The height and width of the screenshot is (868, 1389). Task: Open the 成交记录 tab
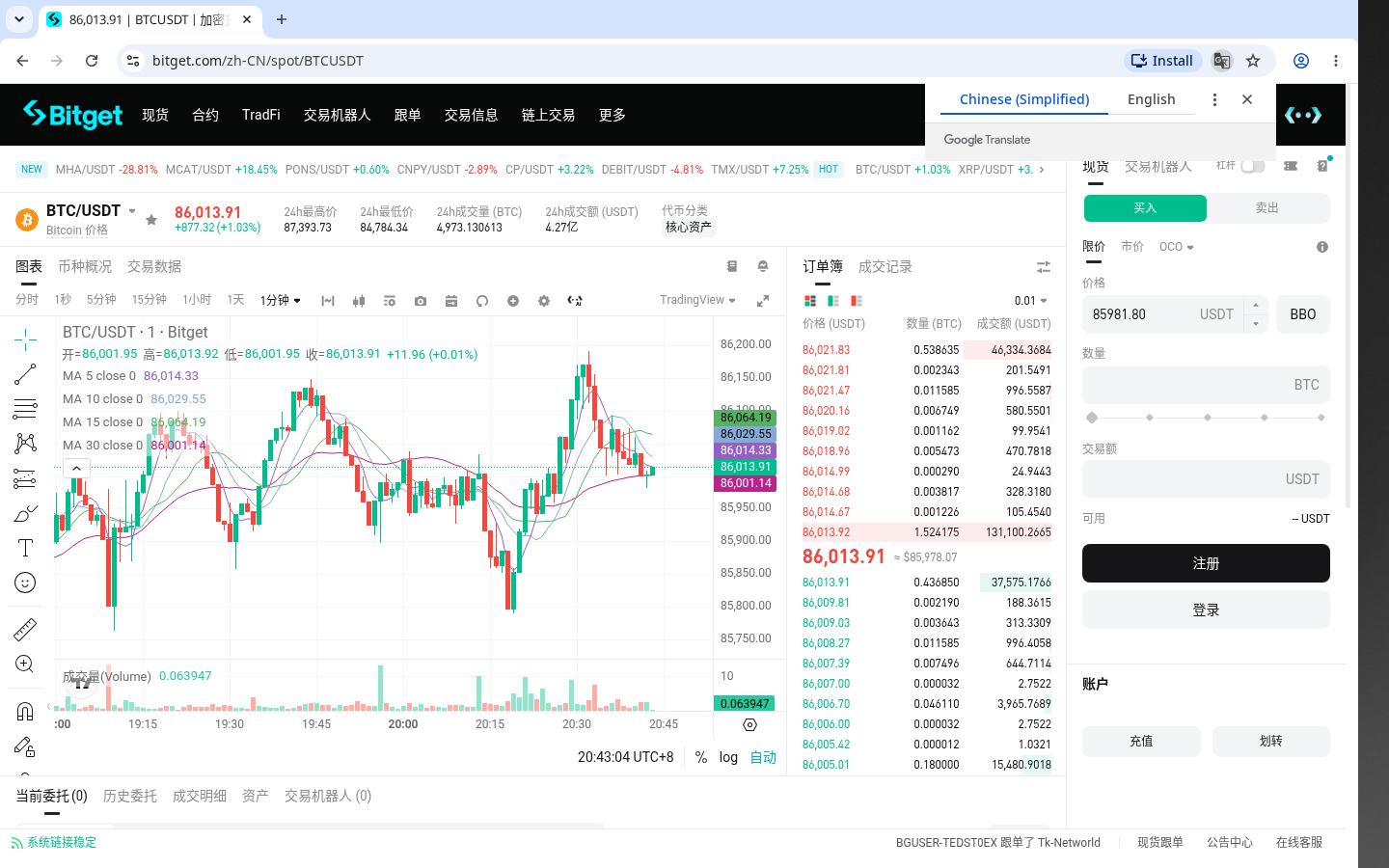coord(885,266)
